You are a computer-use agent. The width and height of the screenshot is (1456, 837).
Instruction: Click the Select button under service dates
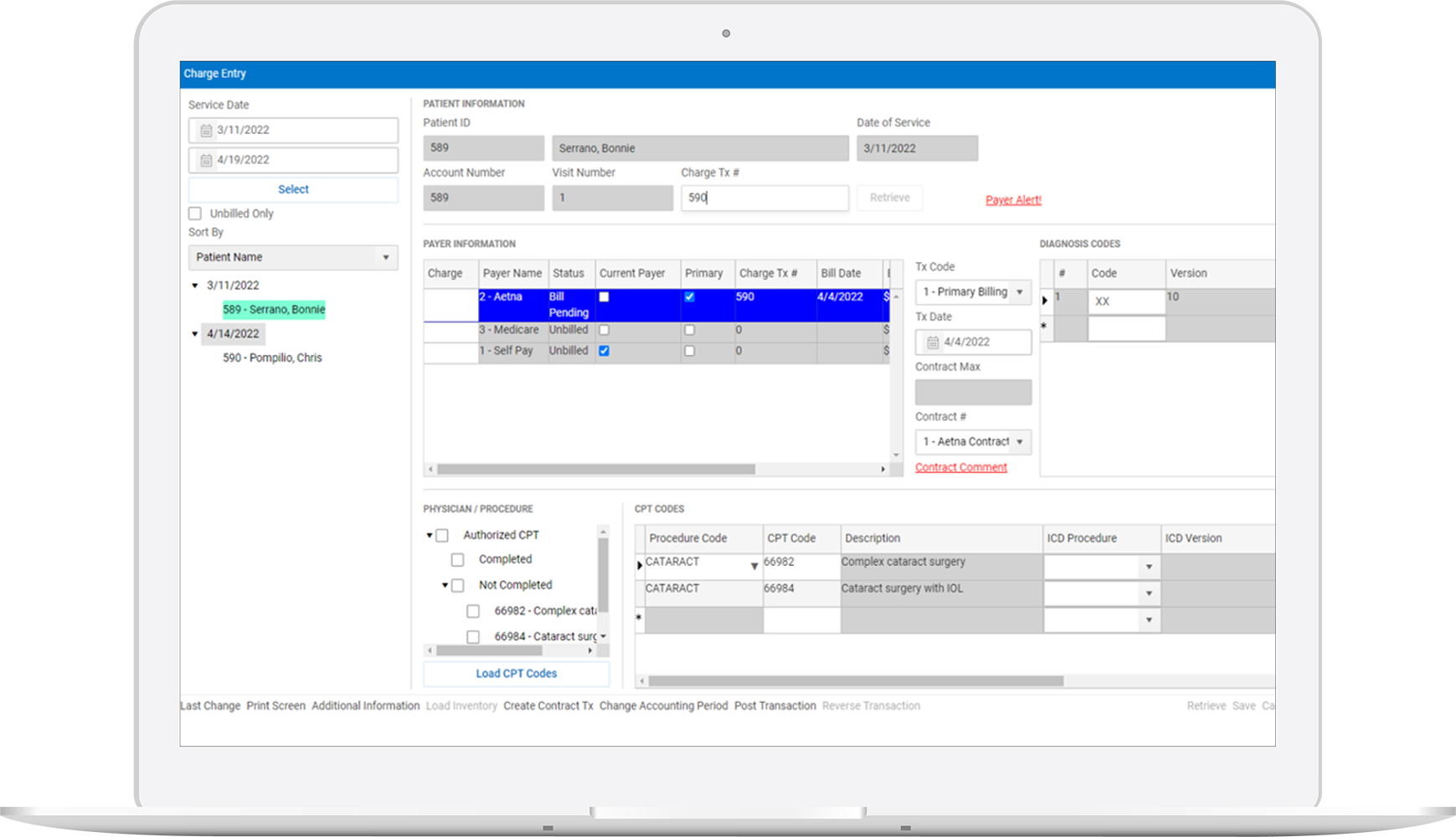pos(293,190)
